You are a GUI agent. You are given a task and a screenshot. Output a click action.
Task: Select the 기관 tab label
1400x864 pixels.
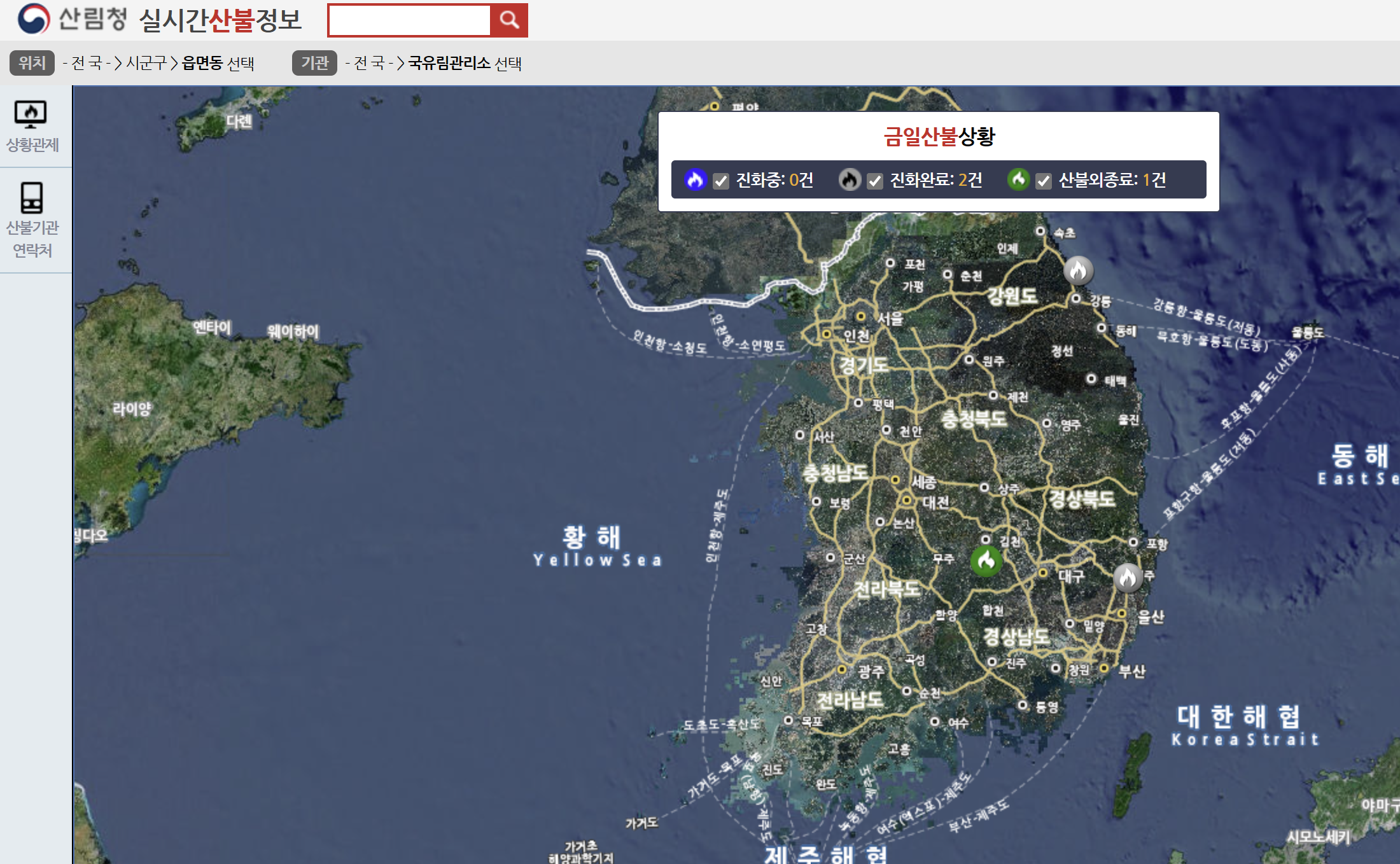[314, 63]
